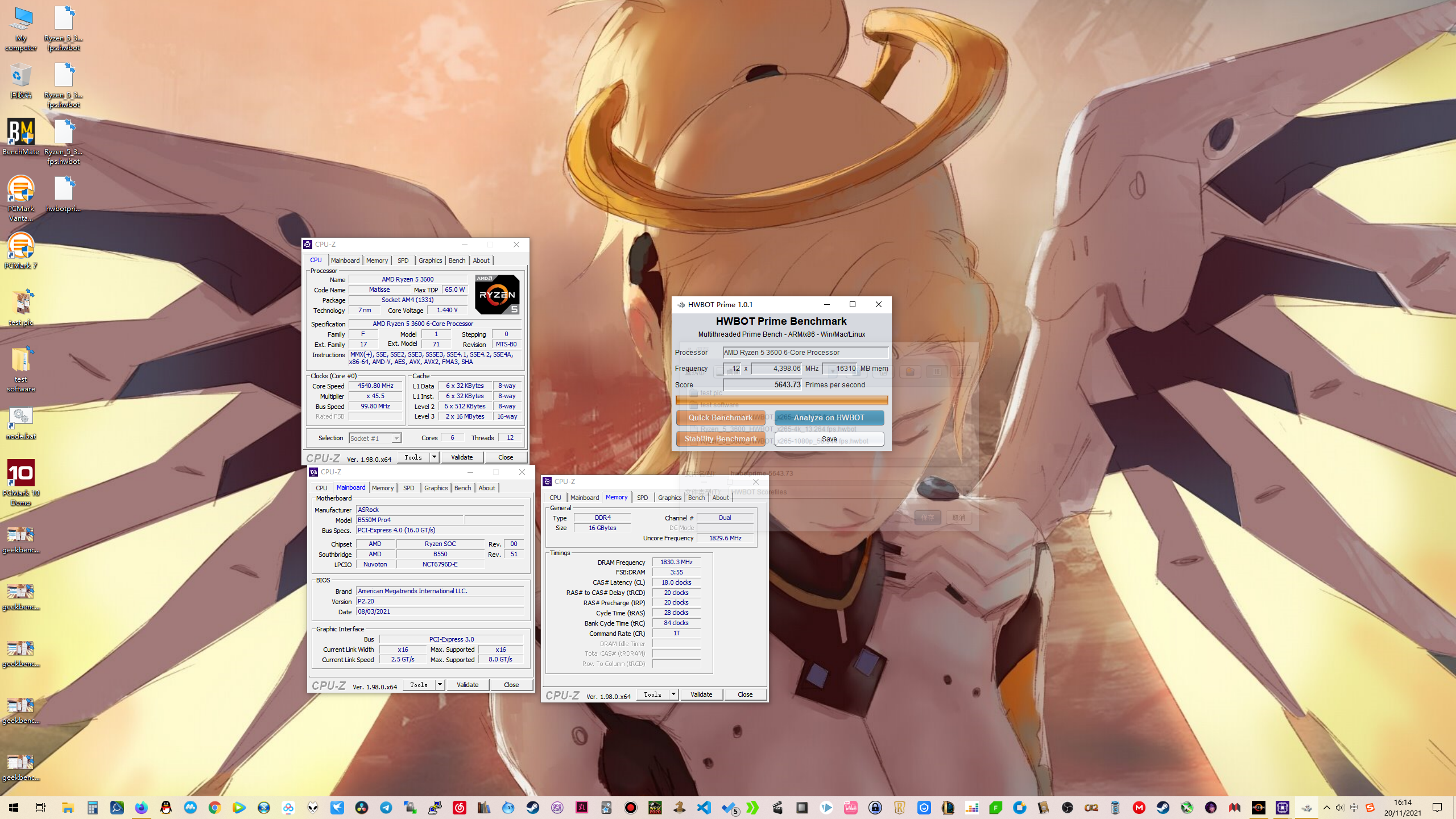This screenshot has height=819, width=1456.
Task: Select the Recycle Bin desktop icon
Action: [21, 80]
